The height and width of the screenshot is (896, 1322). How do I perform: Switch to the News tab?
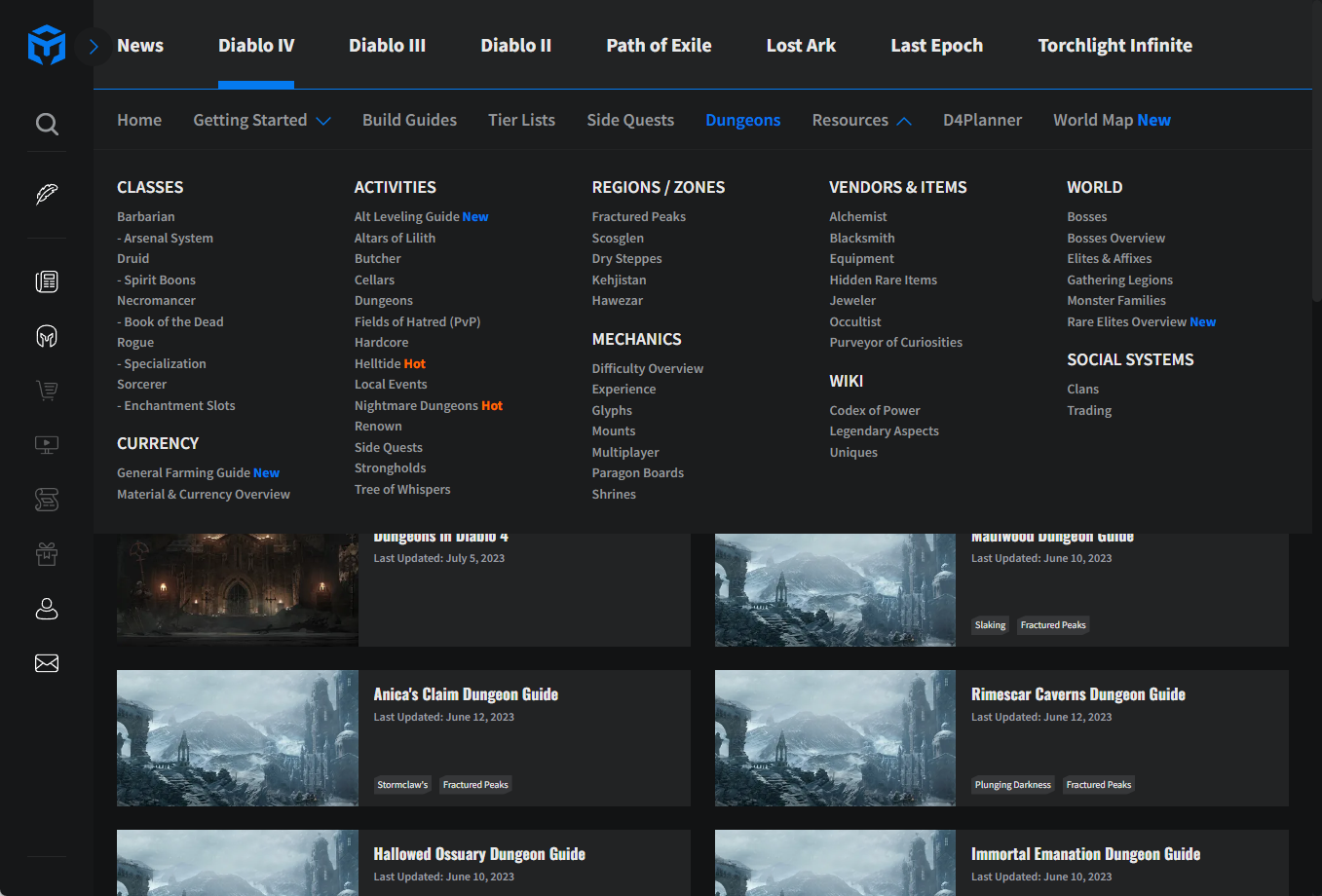[x=140, y=45]
